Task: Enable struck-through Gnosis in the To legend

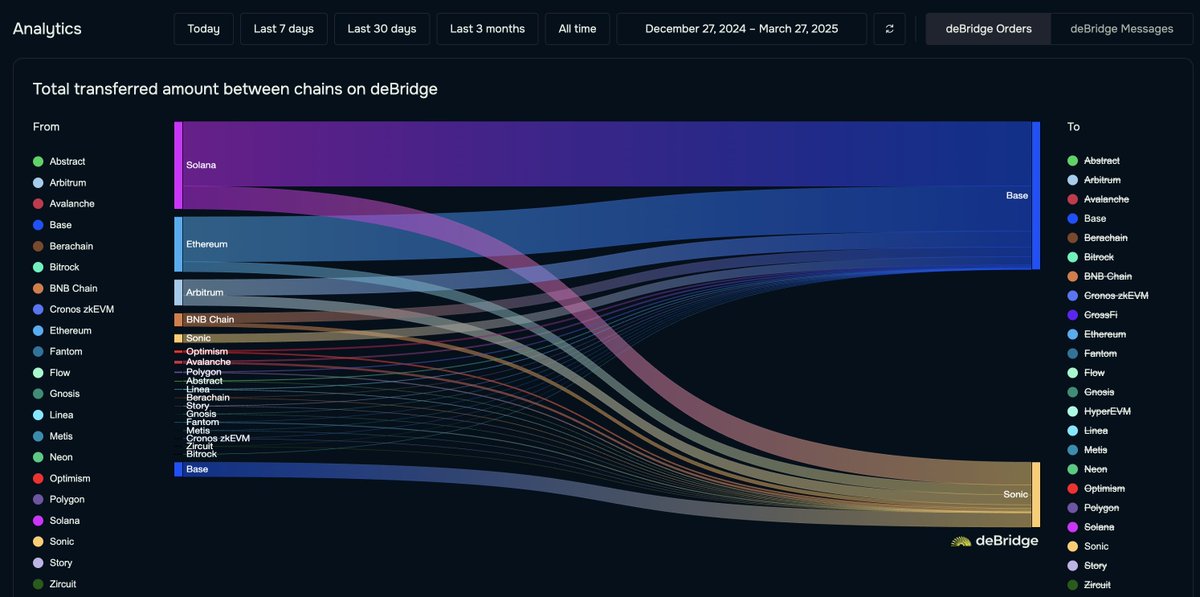Action: click(x=1091, y=392)
